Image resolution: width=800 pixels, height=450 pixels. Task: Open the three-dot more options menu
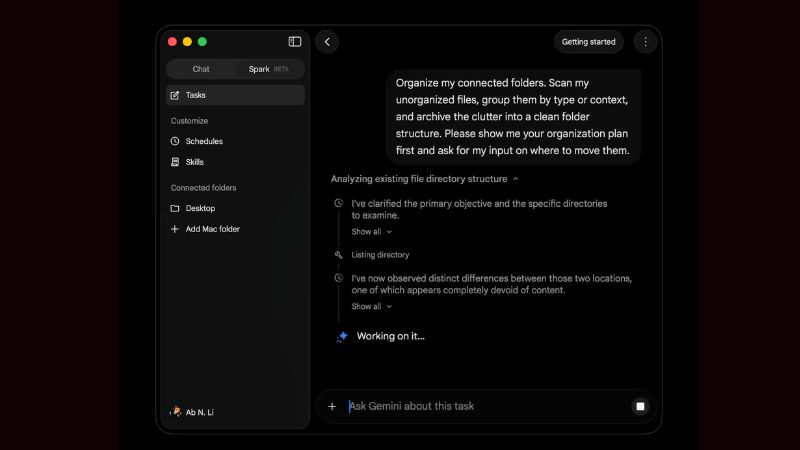[x=645, y=42]
